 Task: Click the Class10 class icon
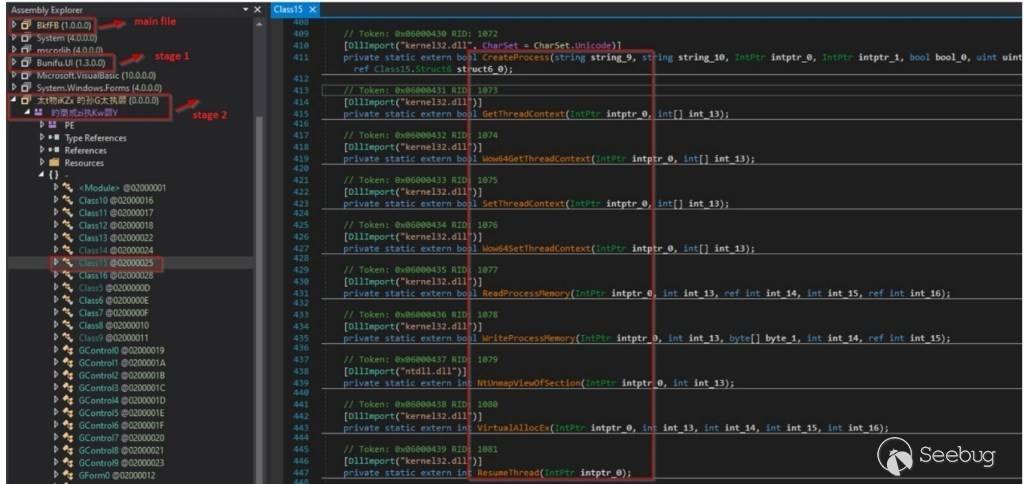pos(67,200)
